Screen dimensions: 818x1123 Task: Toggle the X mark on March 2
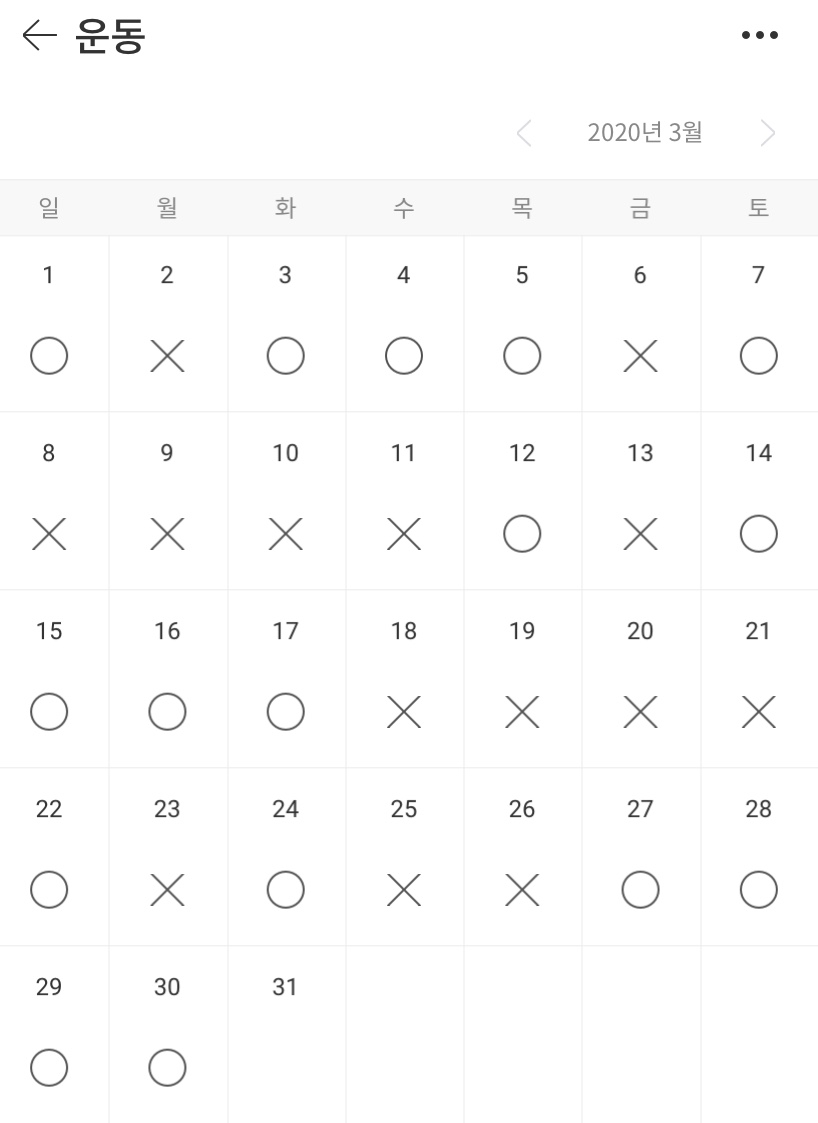(x=167, y=356)
